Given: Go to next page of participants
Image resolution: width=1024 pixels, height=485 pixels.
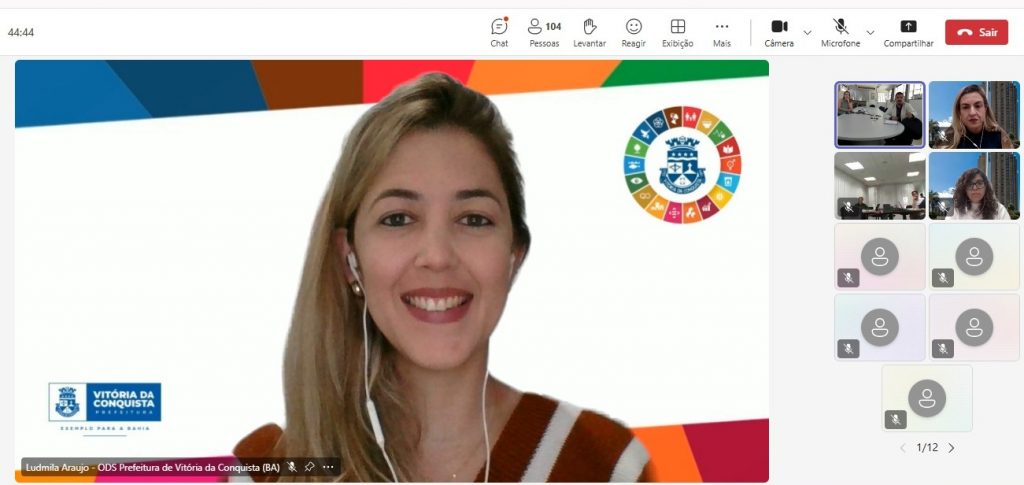Looking at the screenshot, I should tap(951, 448).
